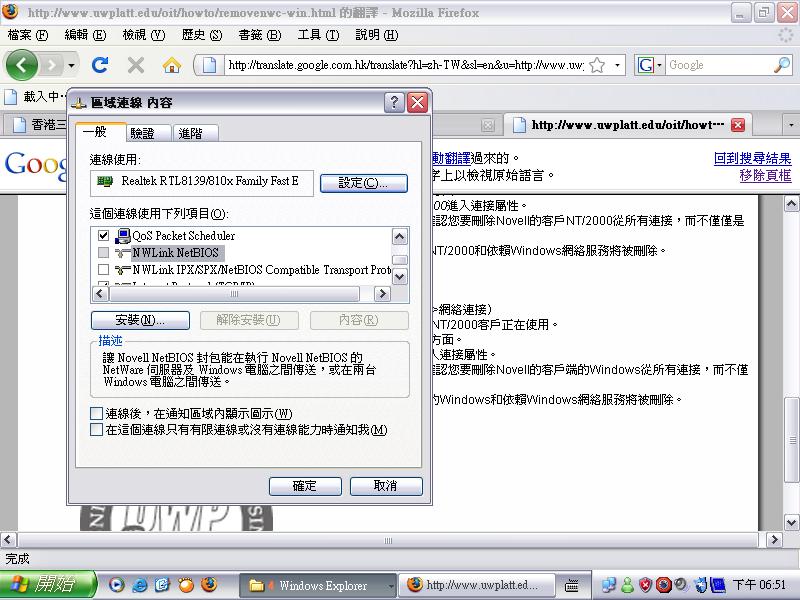This screenshot has height=600, width=800.
Task: Click the Google search input field
Action: [x=718, y=65]
